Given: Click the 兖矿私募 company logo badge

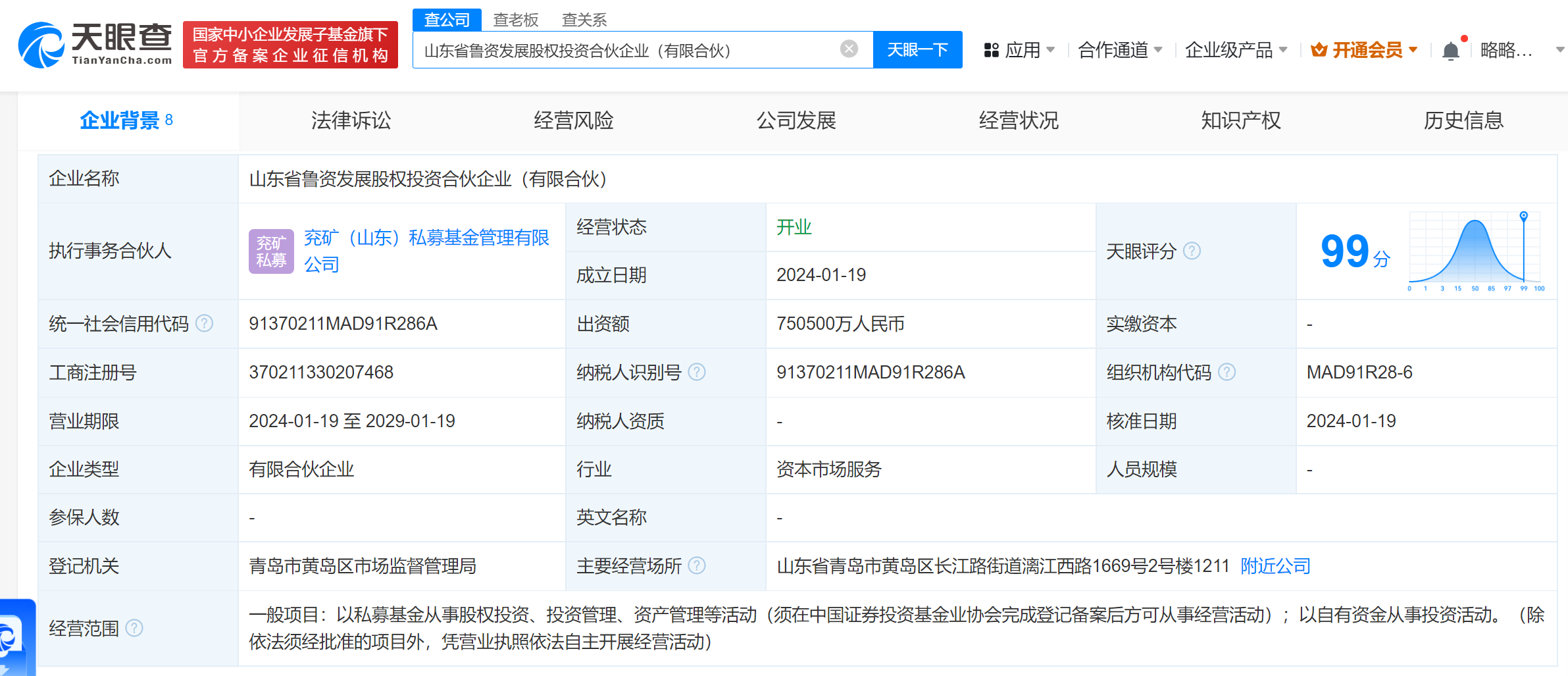Looking at the screenshot, I should (x=271, y=251).
